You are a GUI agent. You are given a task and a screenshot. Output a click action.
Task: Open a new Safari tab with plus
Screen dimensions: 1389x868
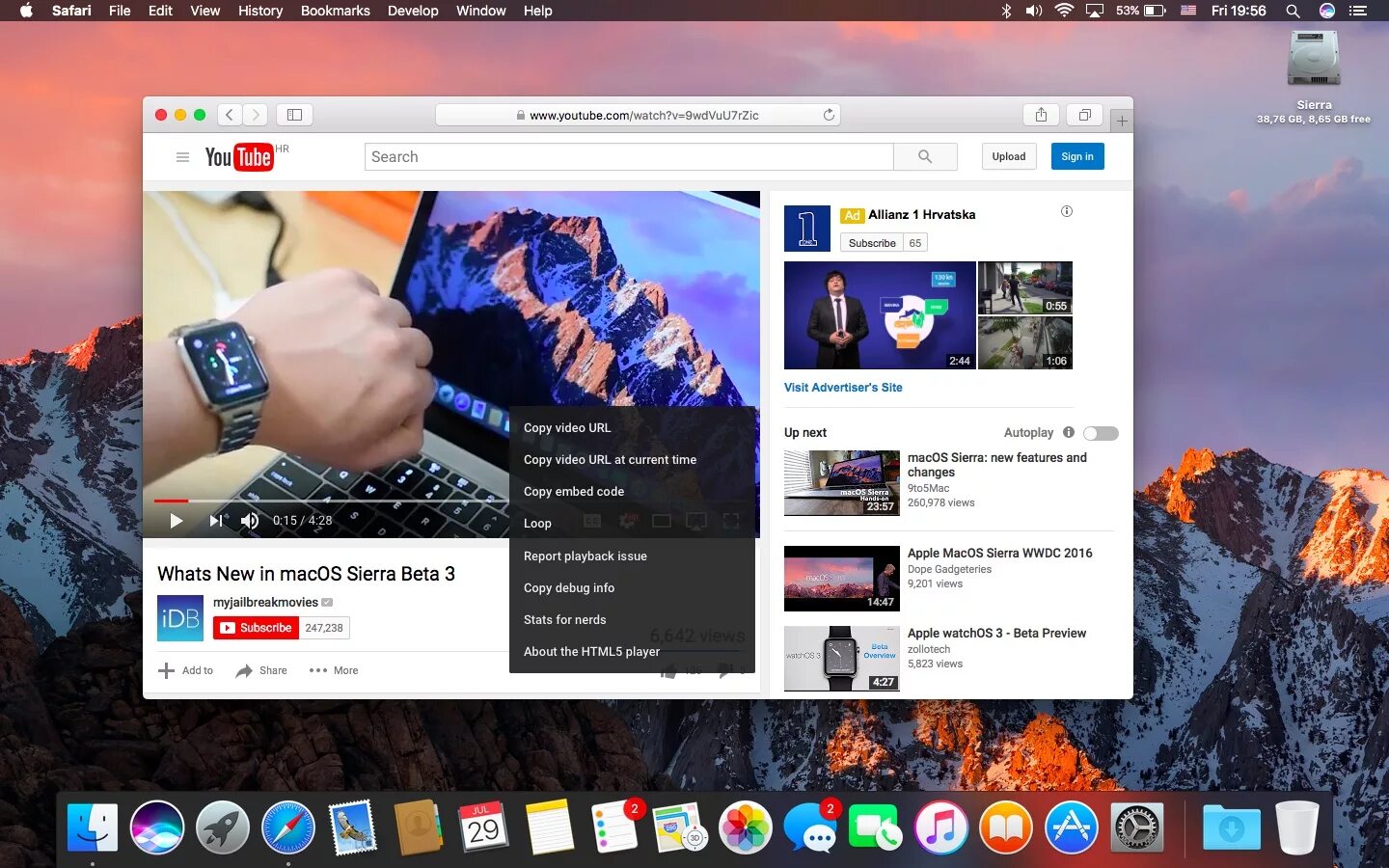(1121, 121)
